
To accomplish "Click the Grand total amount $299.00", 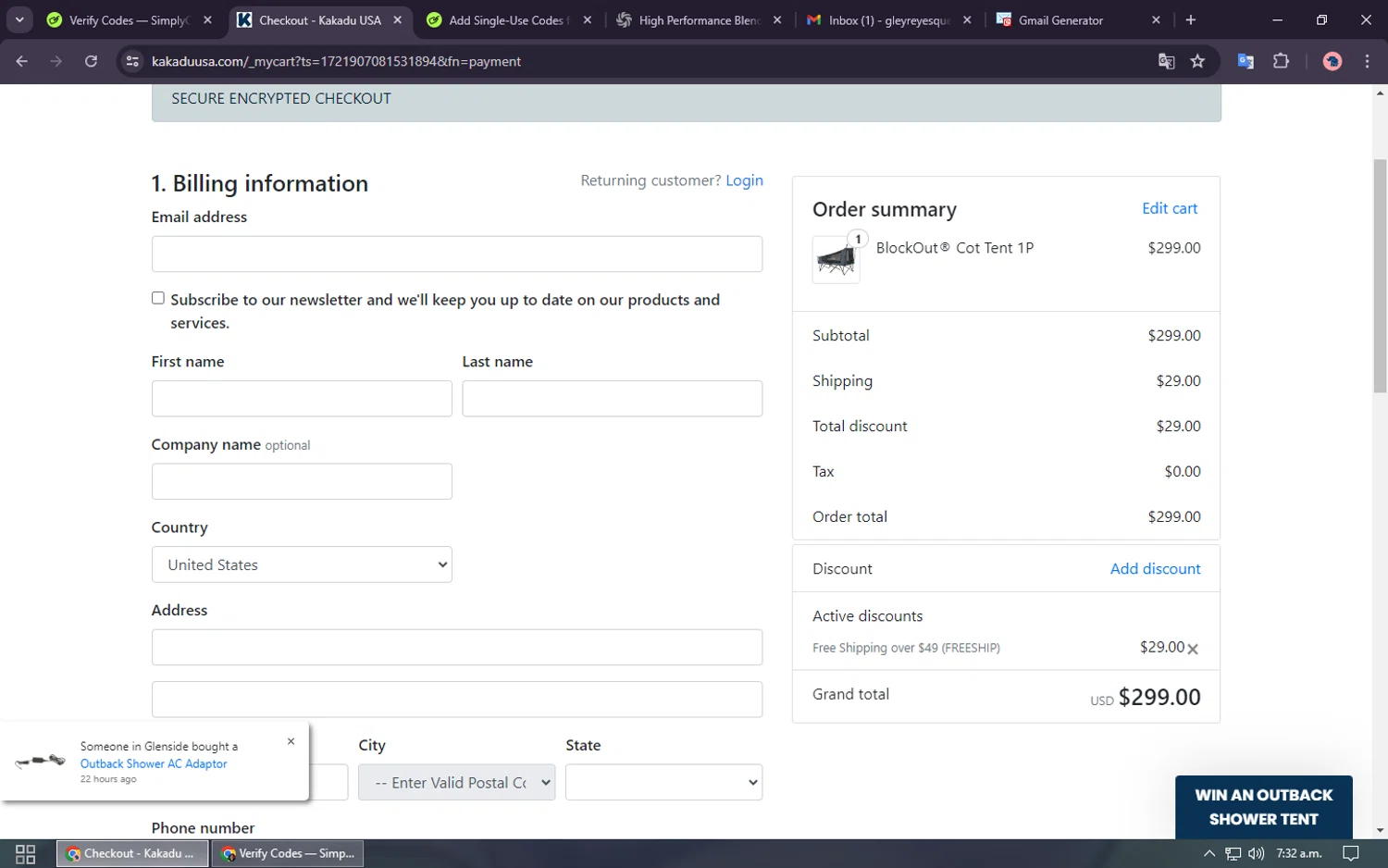I will (x=1159, y=697).
